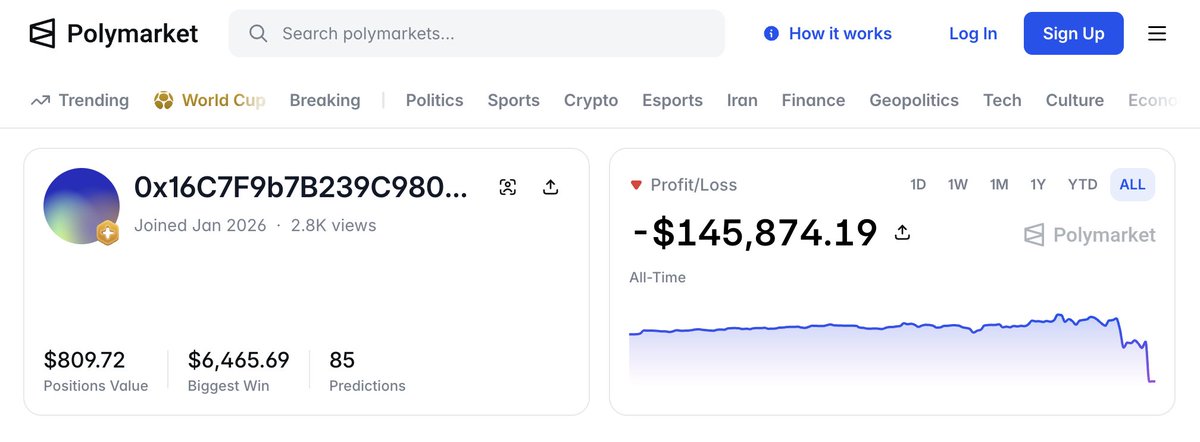Open the Crypto category tab
This screenshot has height=442, width=1200.
(591, 100)
